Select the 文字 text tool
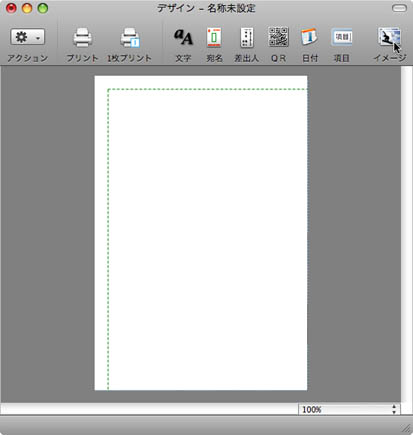The height and width of the screenshot is (435, 413). point(183,37)
